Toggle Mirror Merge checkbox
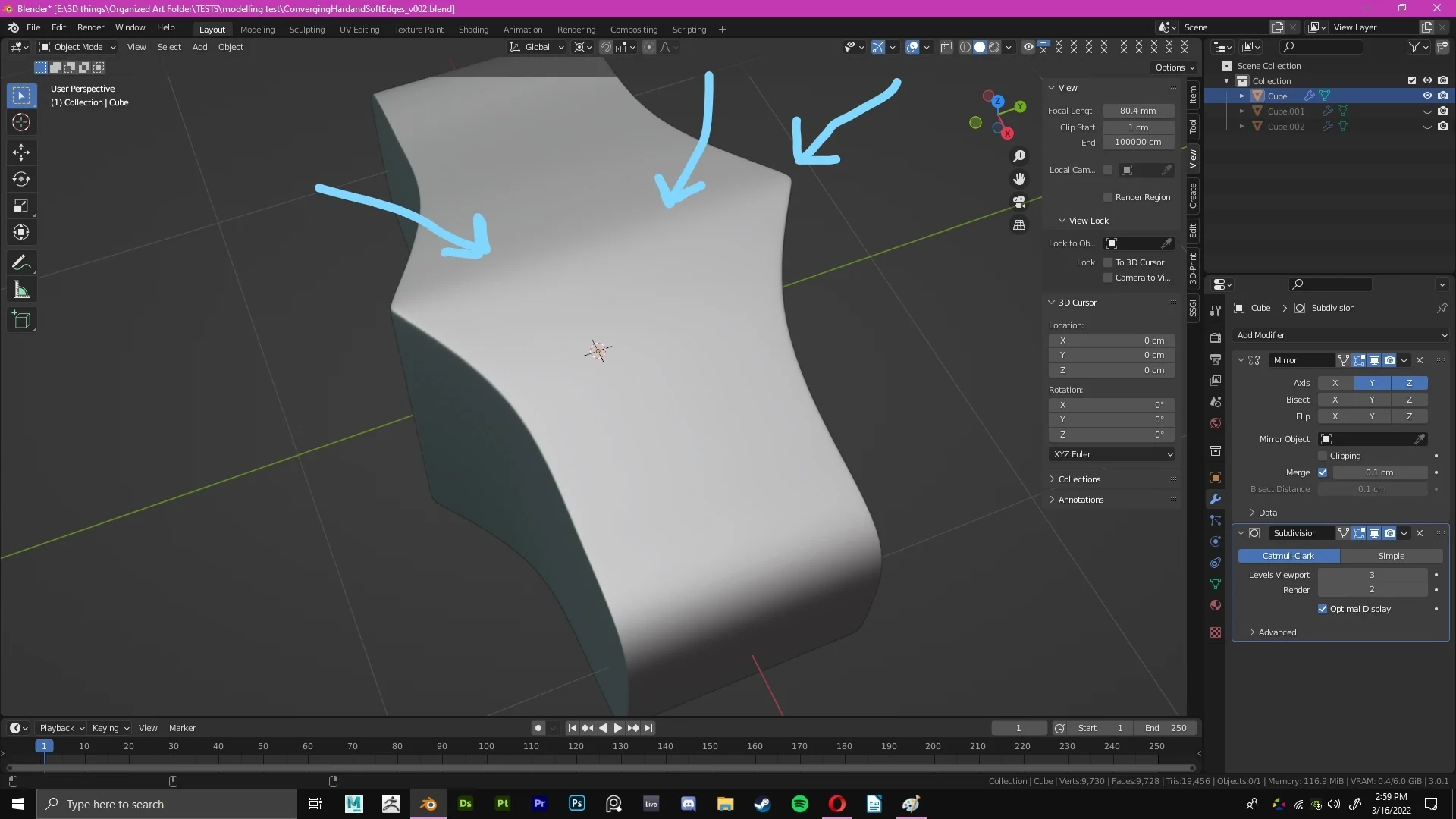This screenshot has height=819, width=1456. (x=1323, y=472)
